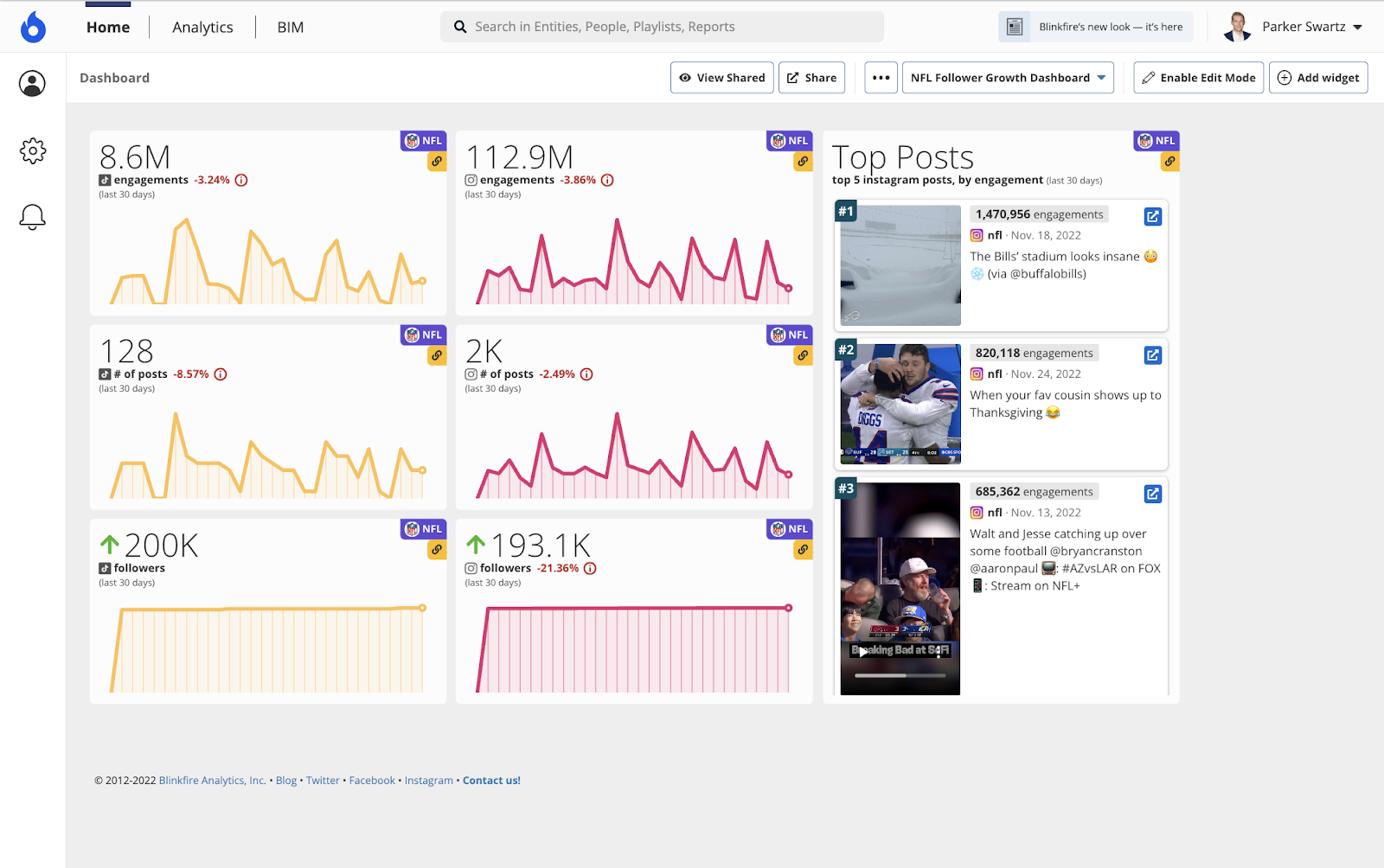This screenshot has height=868, width=1384.
Task: Click the Blinkfire flame logo
Action: (x=33, y=27)
